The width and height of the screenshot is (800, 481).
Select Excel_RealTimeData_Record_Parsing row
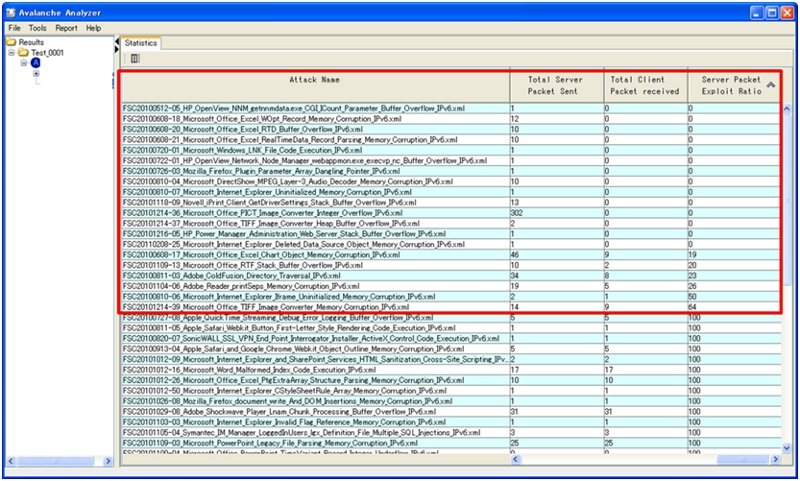(x=451, y=140)
